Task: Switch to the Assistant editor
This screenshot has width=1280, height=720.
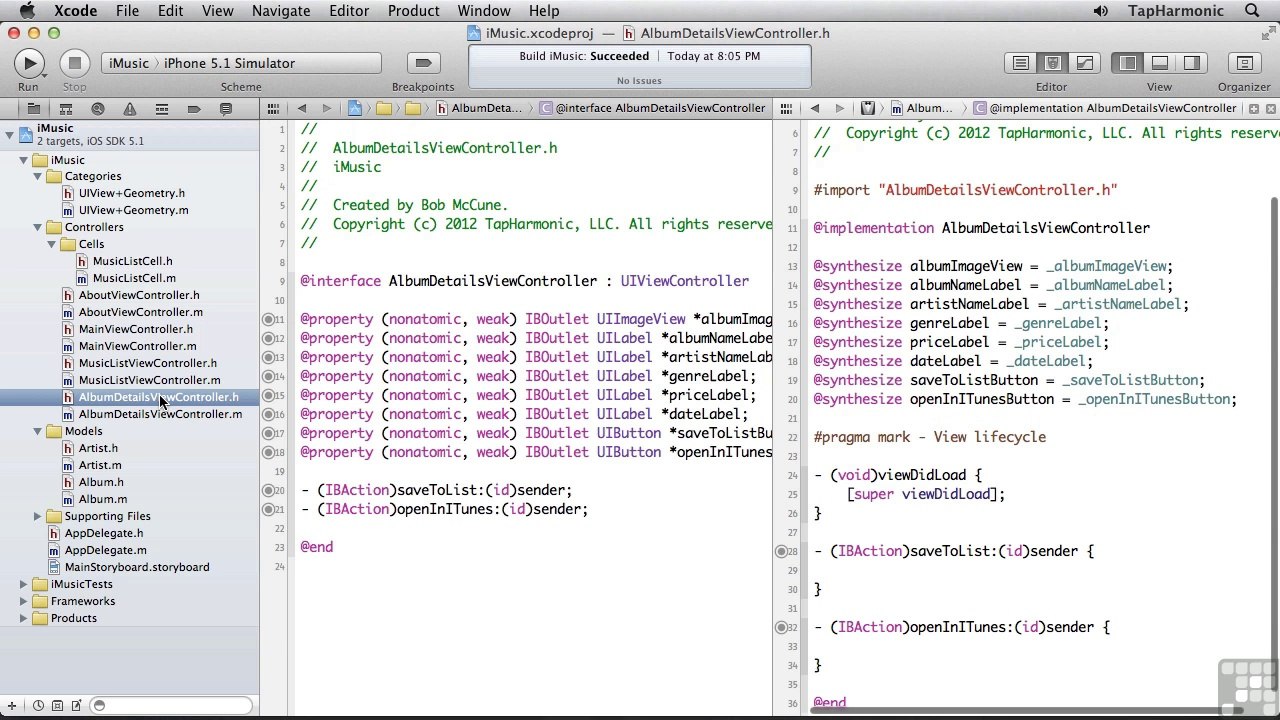Action: pos(1053,63)
